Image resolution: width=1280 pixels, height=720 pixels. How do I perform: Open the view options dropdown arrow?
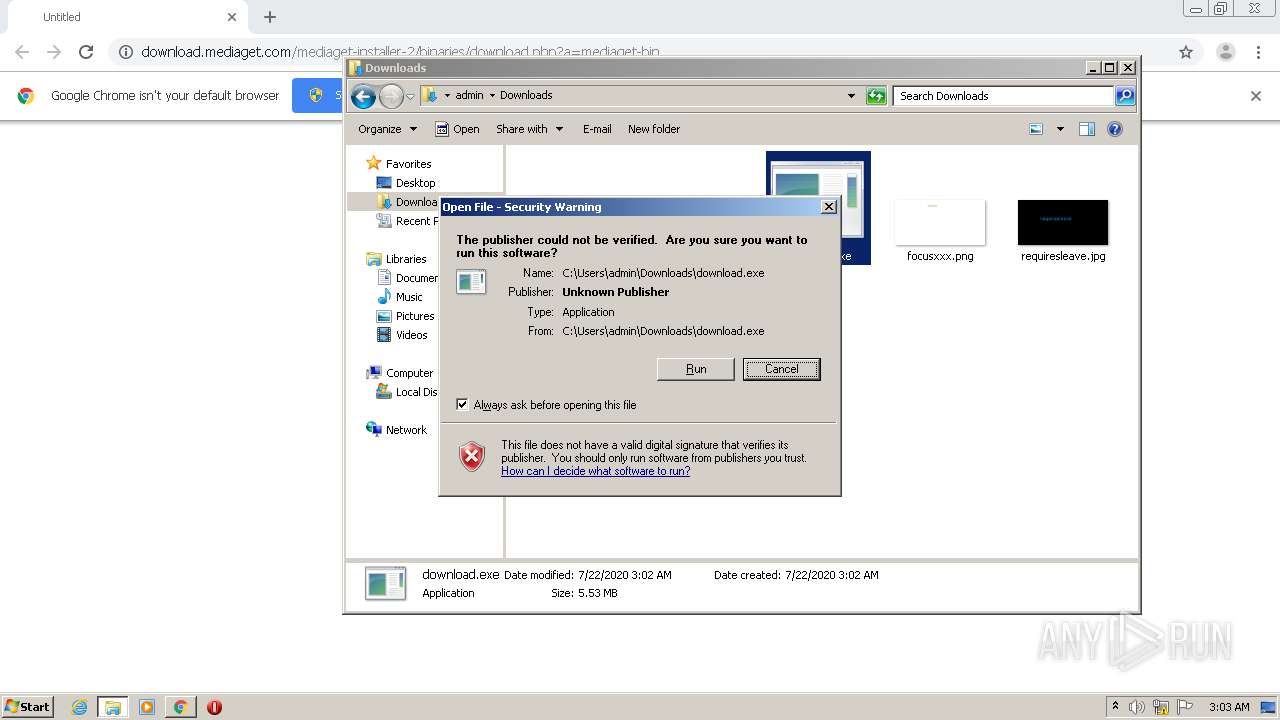tap(1060, 129)
